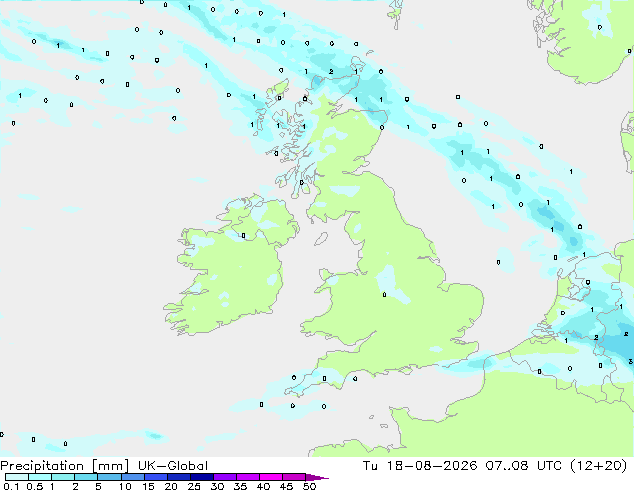
Task: Pick the legend swatch between 25 and 30
Action: pos(201,477)
